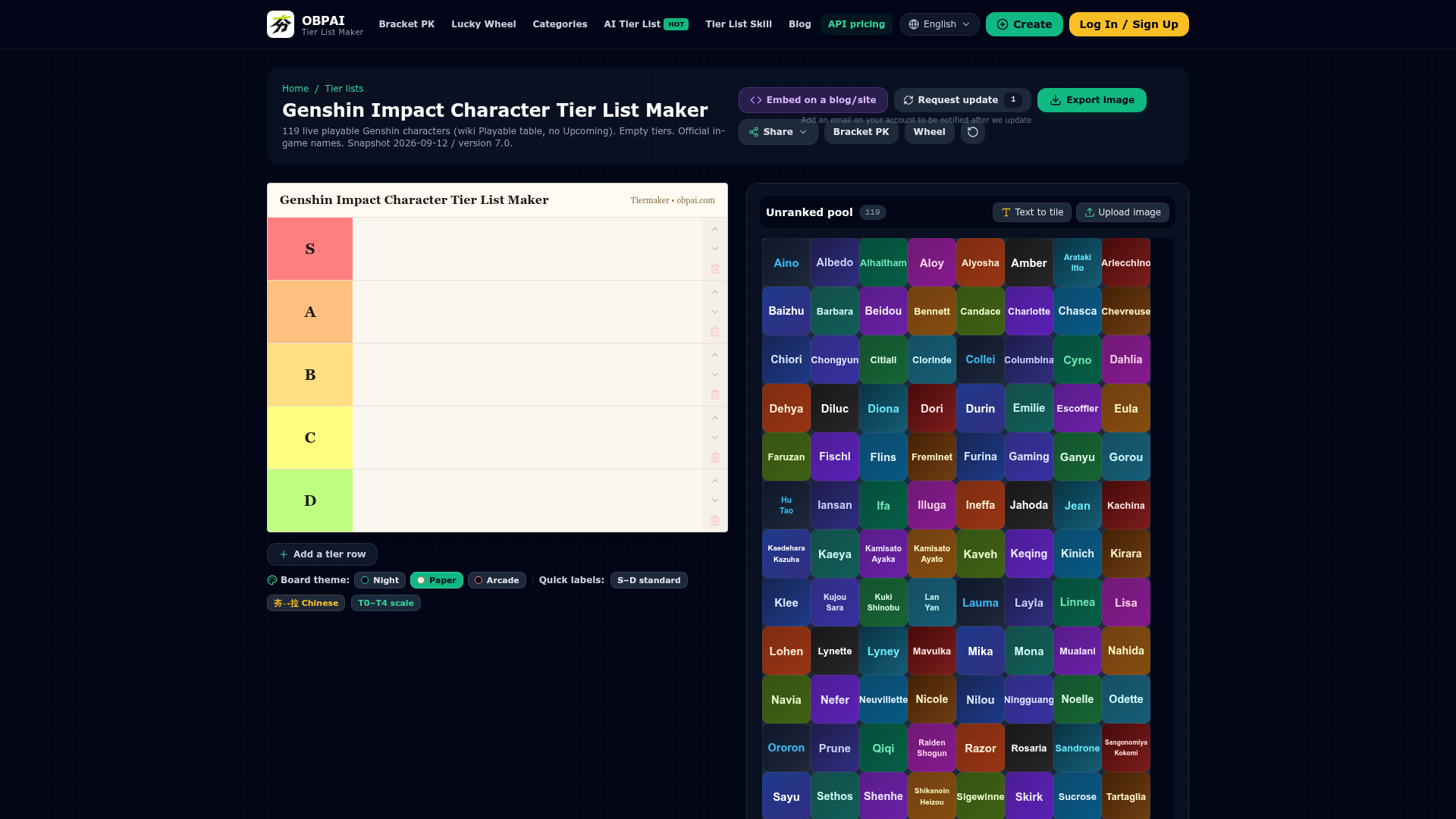Open the English language dropdown
Viewport: 1456px width, 819px height.
coord(940,24)
